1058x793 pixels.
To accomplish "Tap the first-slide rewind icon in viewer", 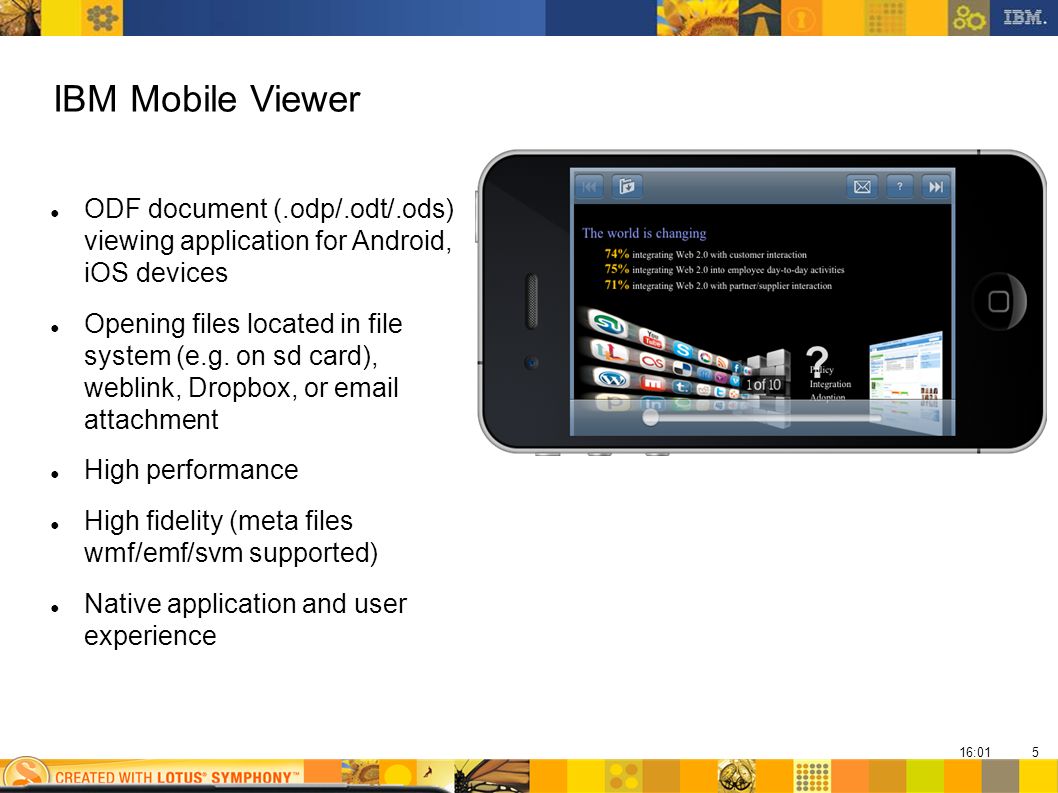I will (590, 186).
